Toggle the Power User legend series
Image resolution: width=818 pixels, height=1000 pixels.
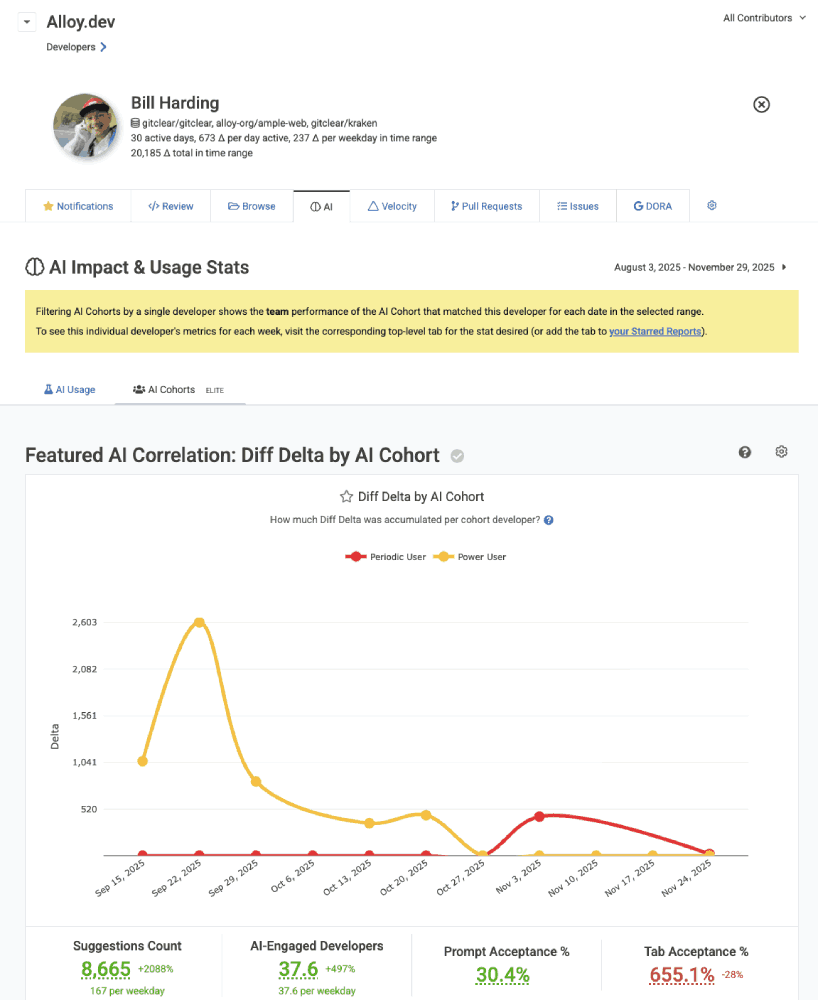tap(470, 556)
